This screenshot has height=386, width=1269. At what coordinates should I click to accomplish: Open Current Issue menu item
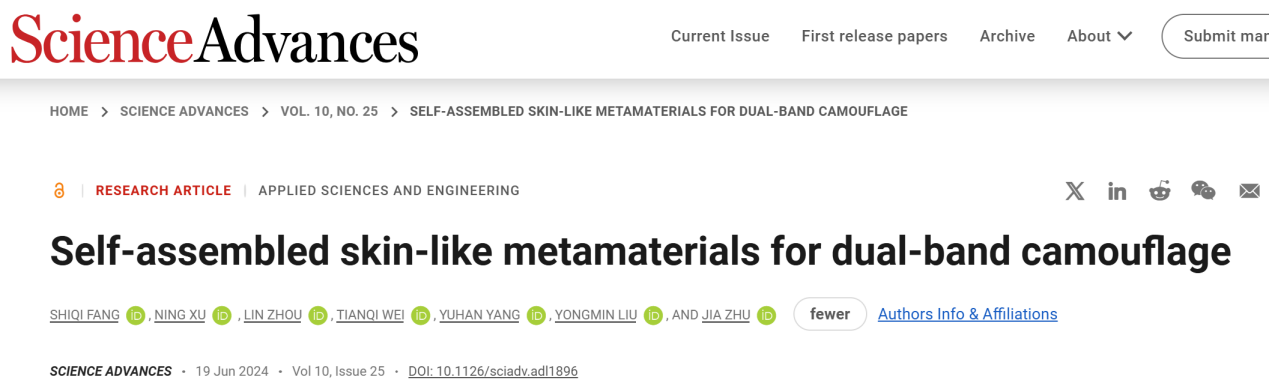(x=720, y=36)
